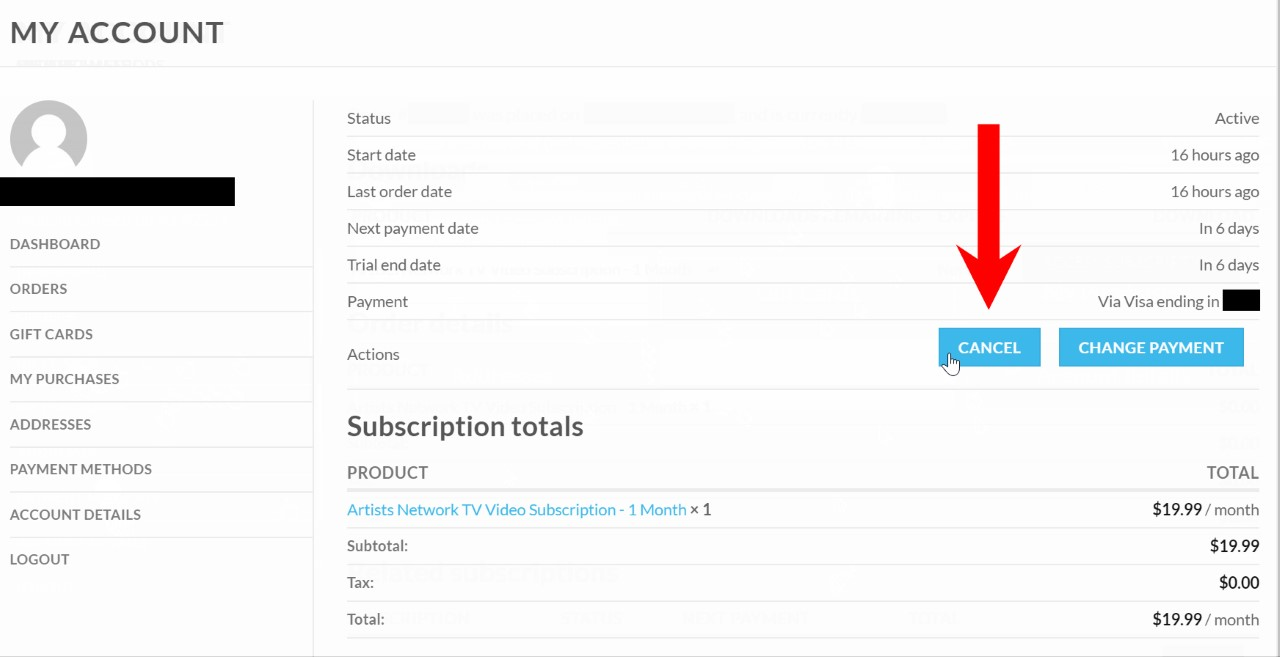Open the Addresses page
Screen dimensions: 1280x657
pos(50,424)
